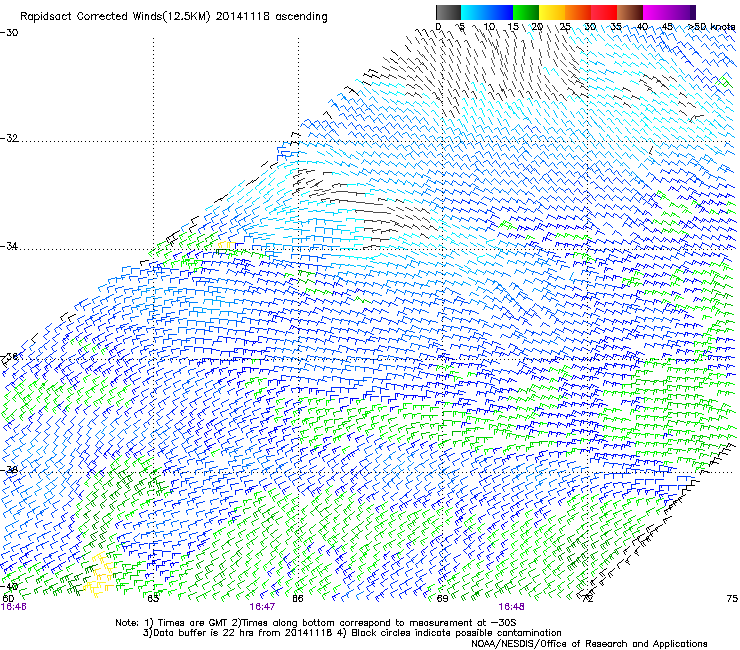Click the purple '16:46' time stamp

click(14, 607)
